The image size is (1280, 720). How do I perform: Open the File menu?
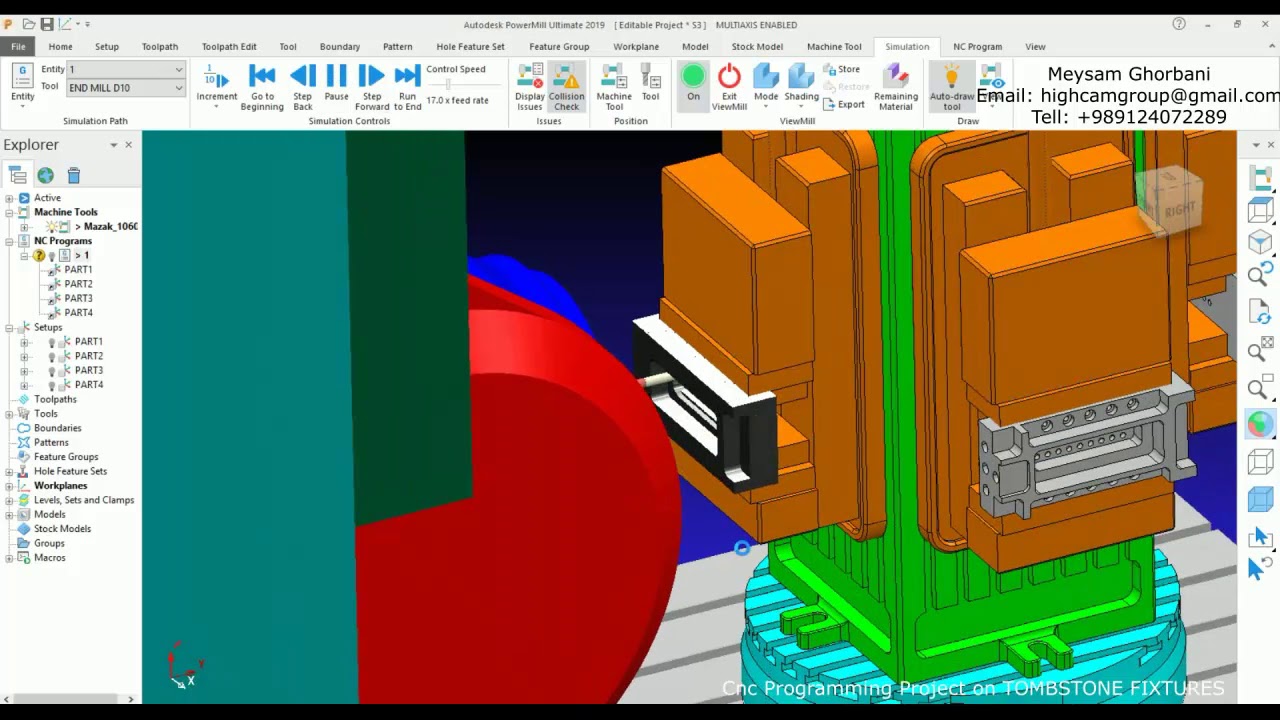18,46
